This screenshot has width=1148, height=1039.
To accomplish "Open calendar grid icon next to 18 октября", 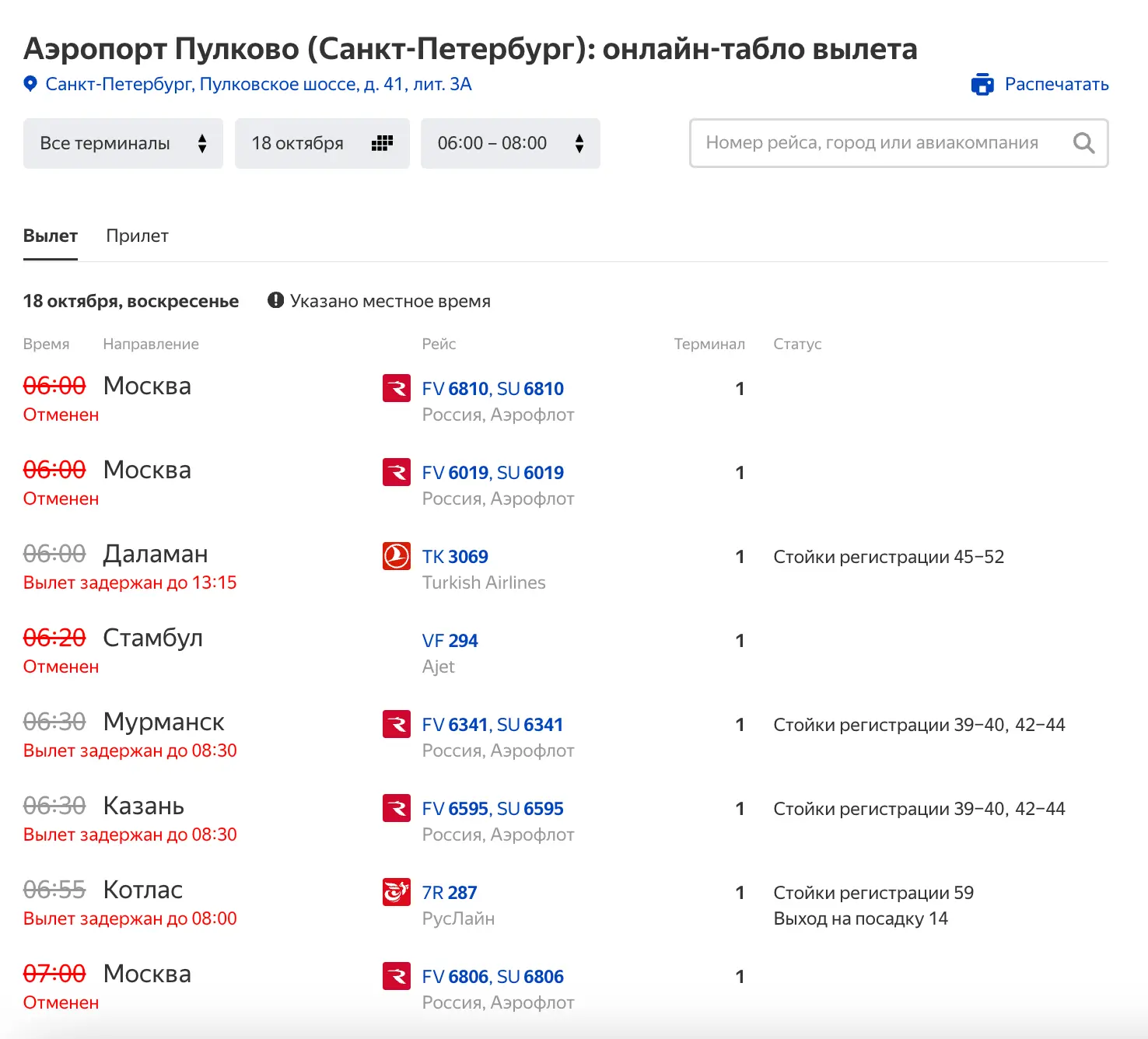I will click(x=382, y=143).
